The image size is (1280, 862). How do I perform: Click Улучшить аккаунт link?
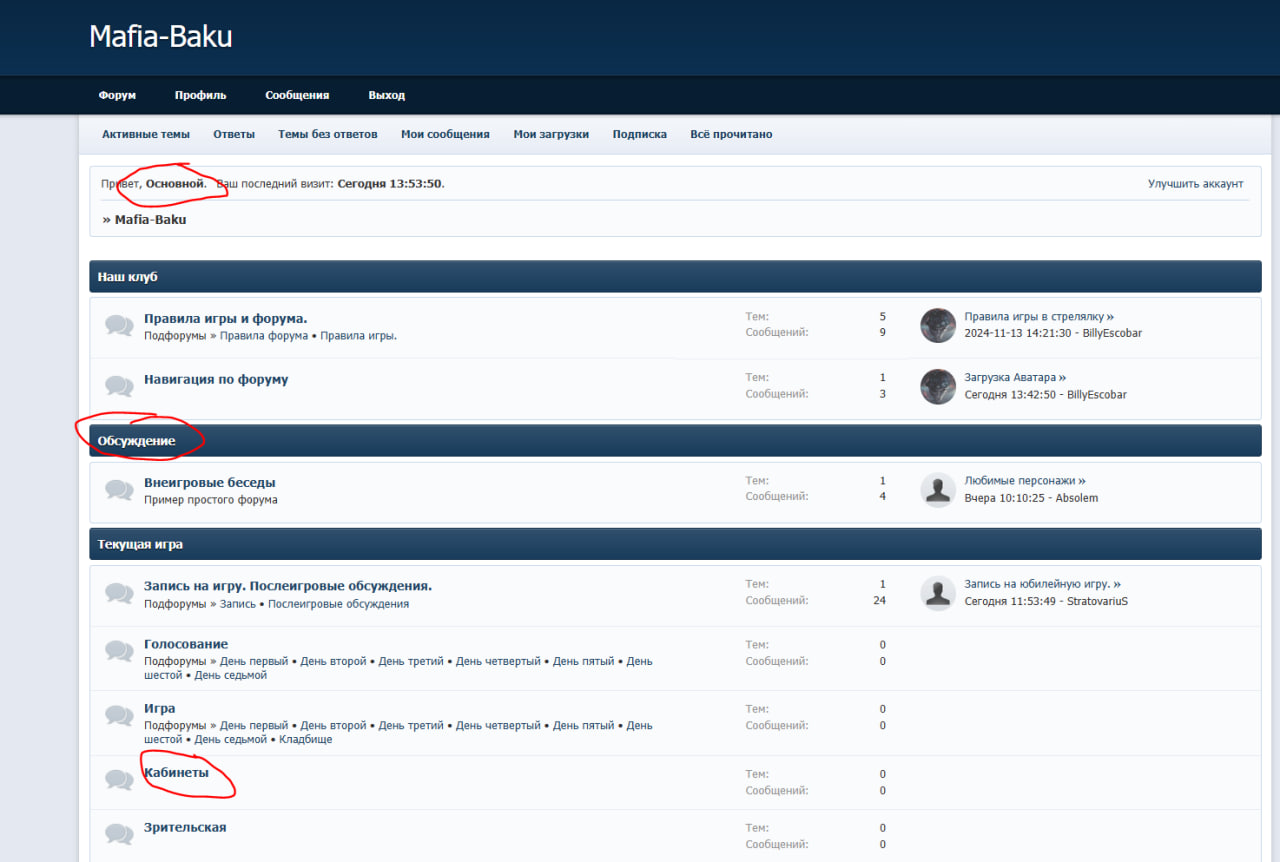pos(1195,184)
